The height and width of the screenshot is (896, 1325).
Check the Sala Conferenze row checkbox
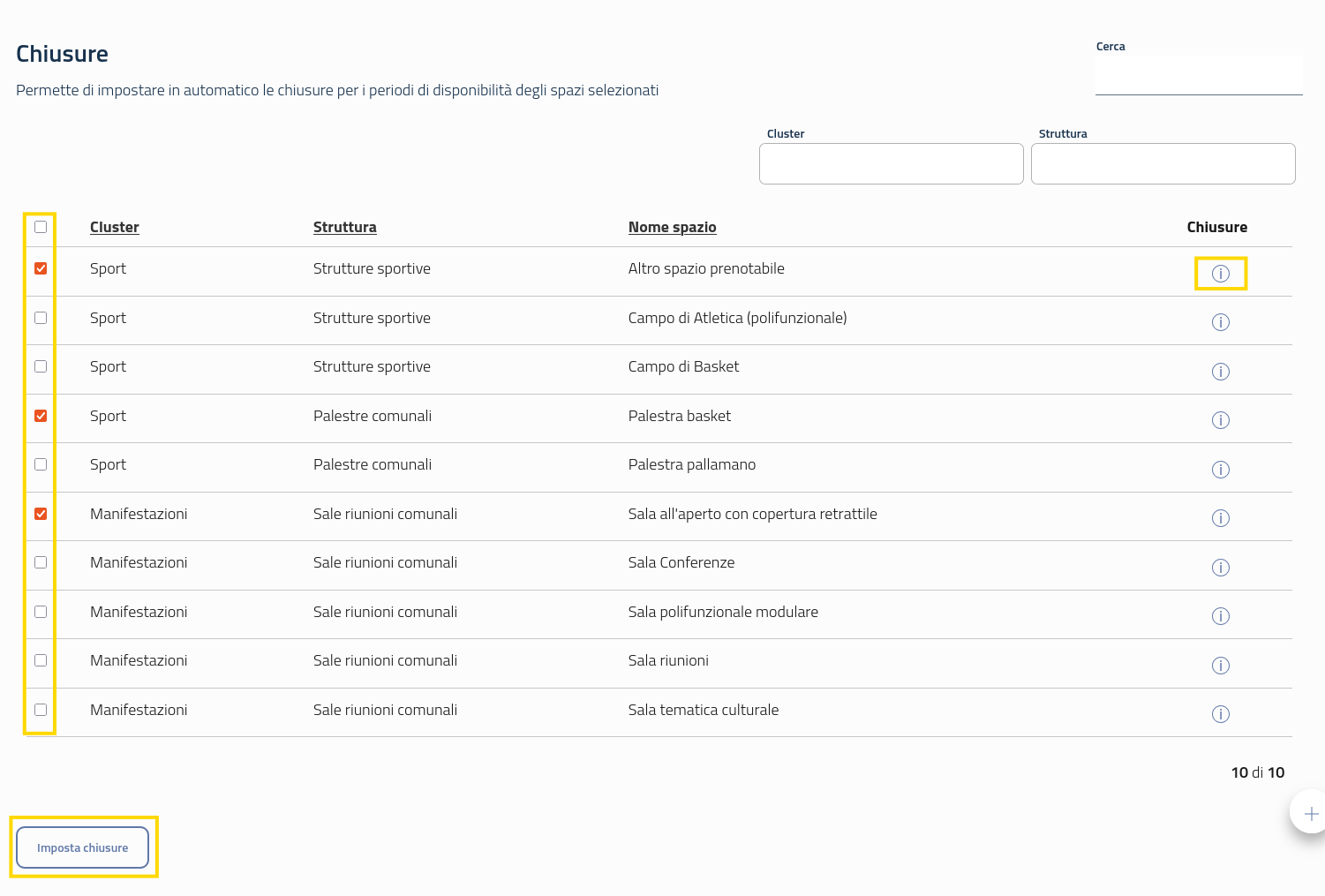click(41, 562)
